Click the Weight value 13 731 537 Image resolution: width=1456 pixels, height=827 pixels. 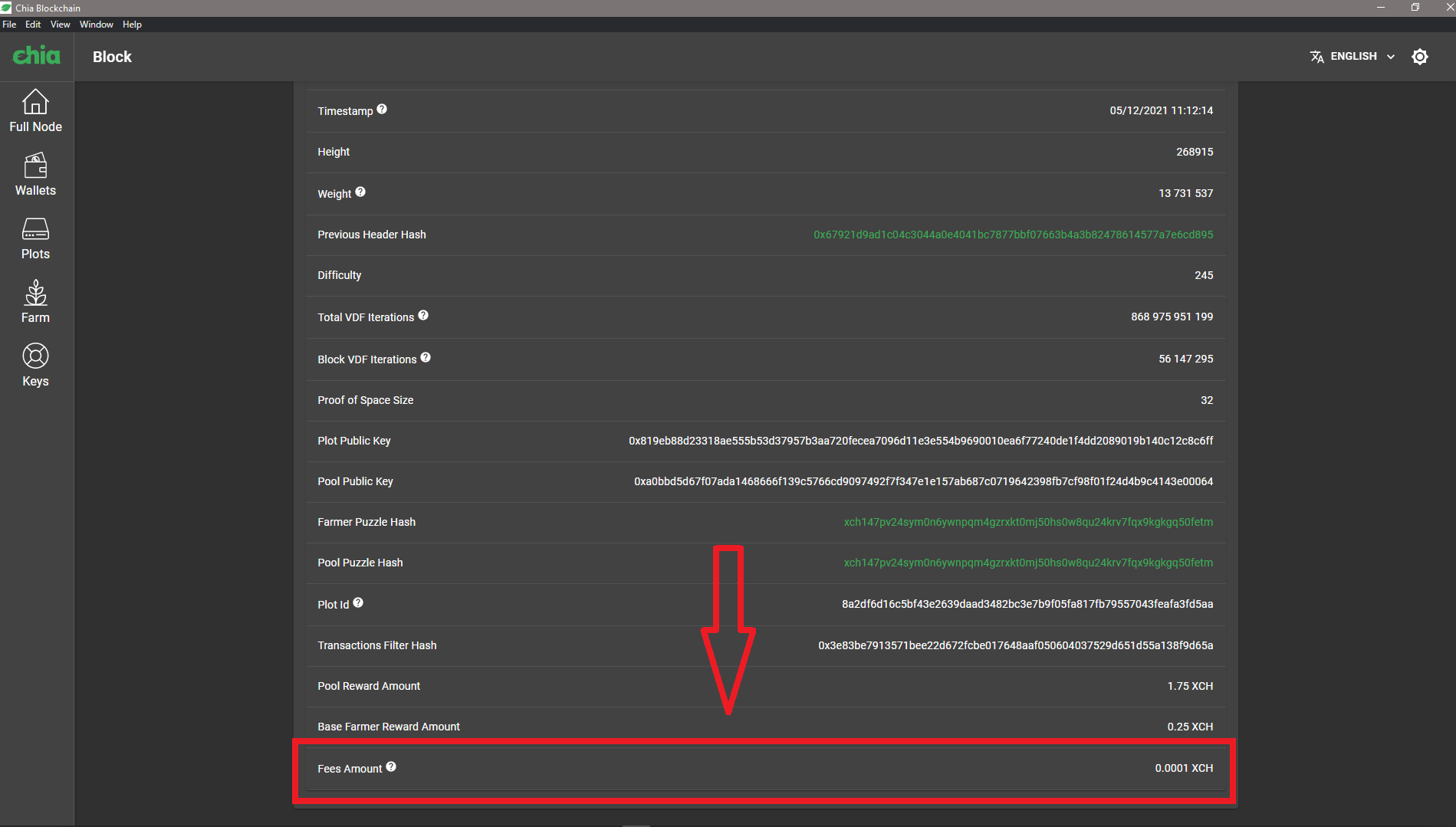(1185, 193)
